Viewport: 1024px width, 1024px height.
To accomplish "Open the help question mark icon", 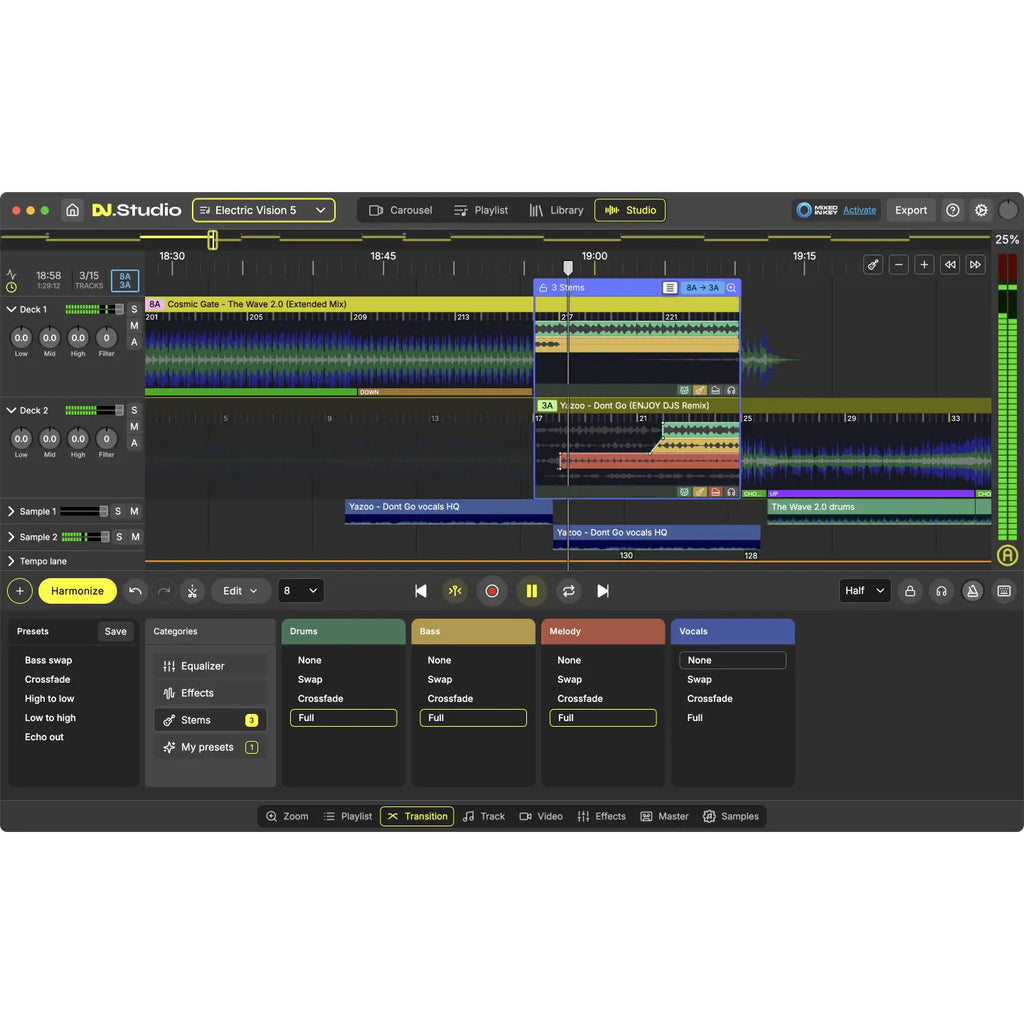I will coord(953,210).
